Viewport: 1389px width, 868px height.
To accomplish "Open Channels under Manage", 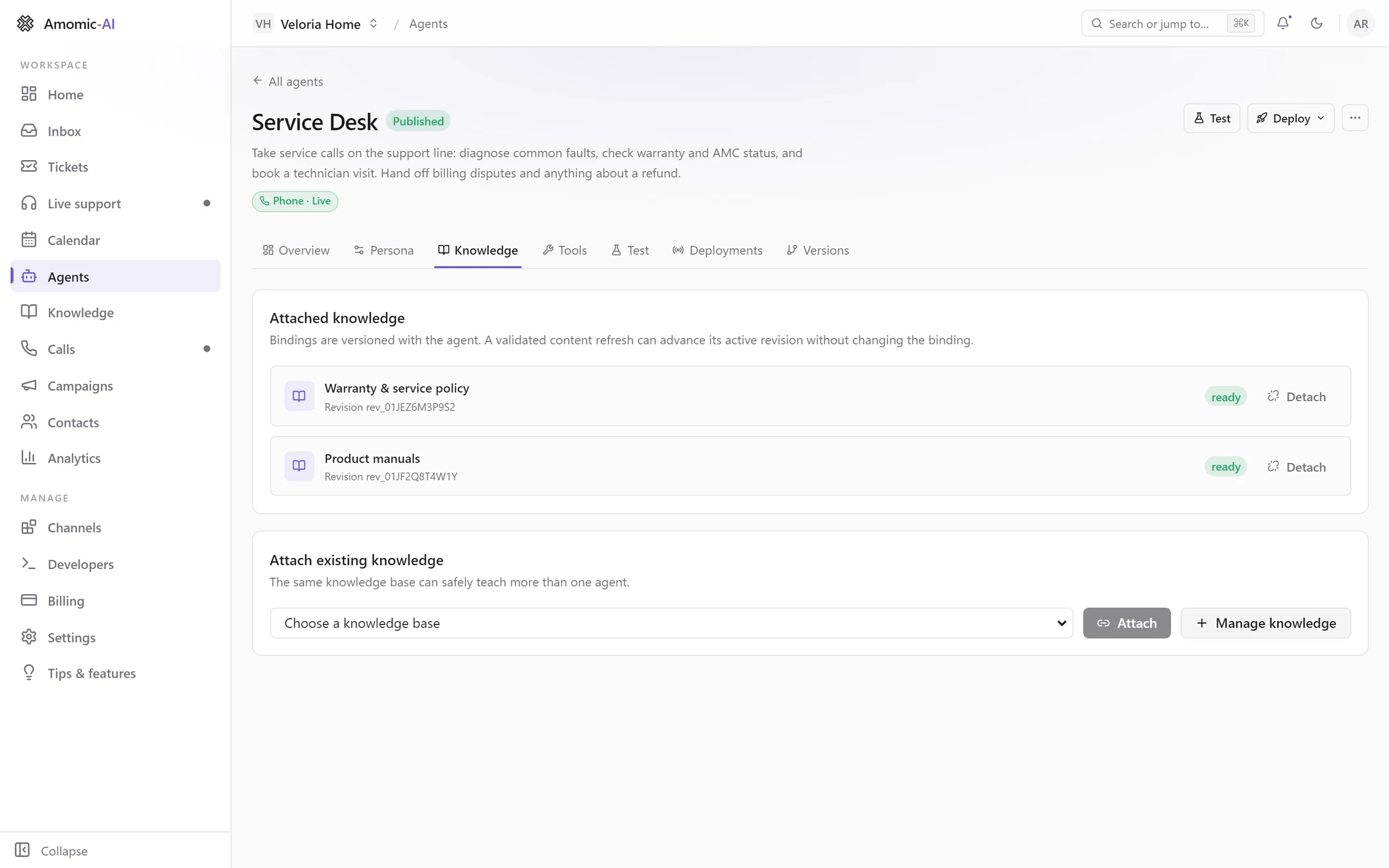I will [x=116, y=528].
